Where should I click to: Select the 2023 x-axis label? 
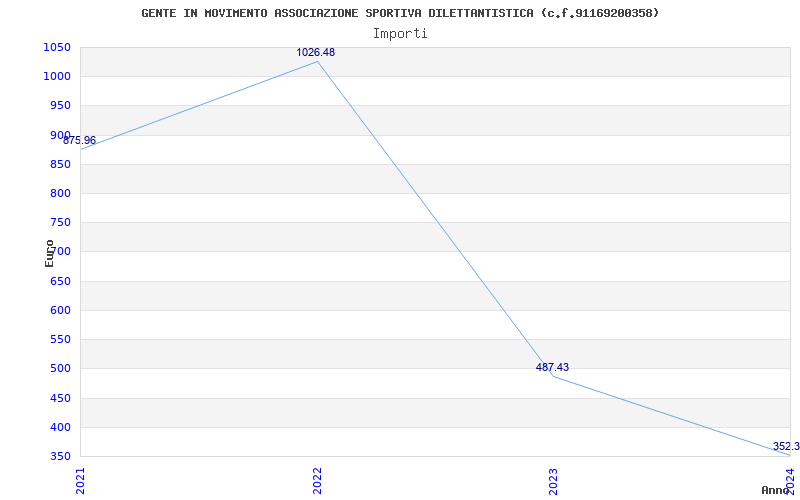pyautogui.click(x=554, y=482)
